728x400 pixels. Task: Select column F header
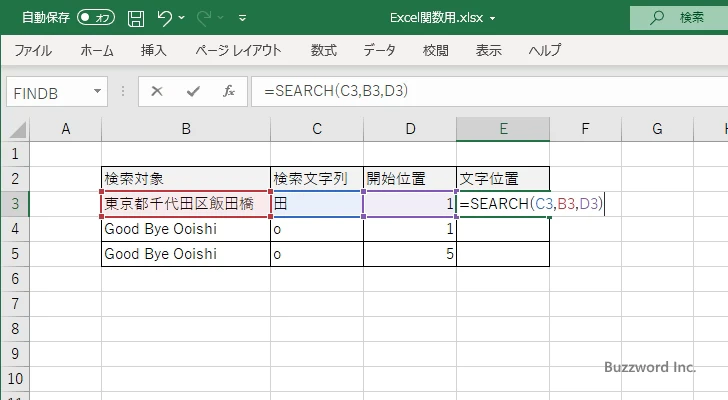click(585, 129)
